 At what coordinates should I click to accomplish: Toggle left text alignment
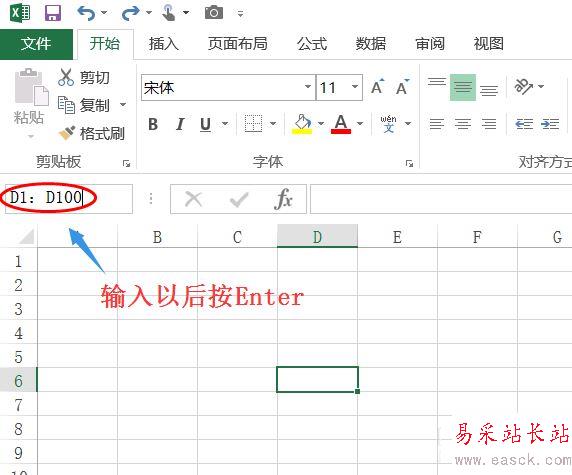(x=437, y=124)
